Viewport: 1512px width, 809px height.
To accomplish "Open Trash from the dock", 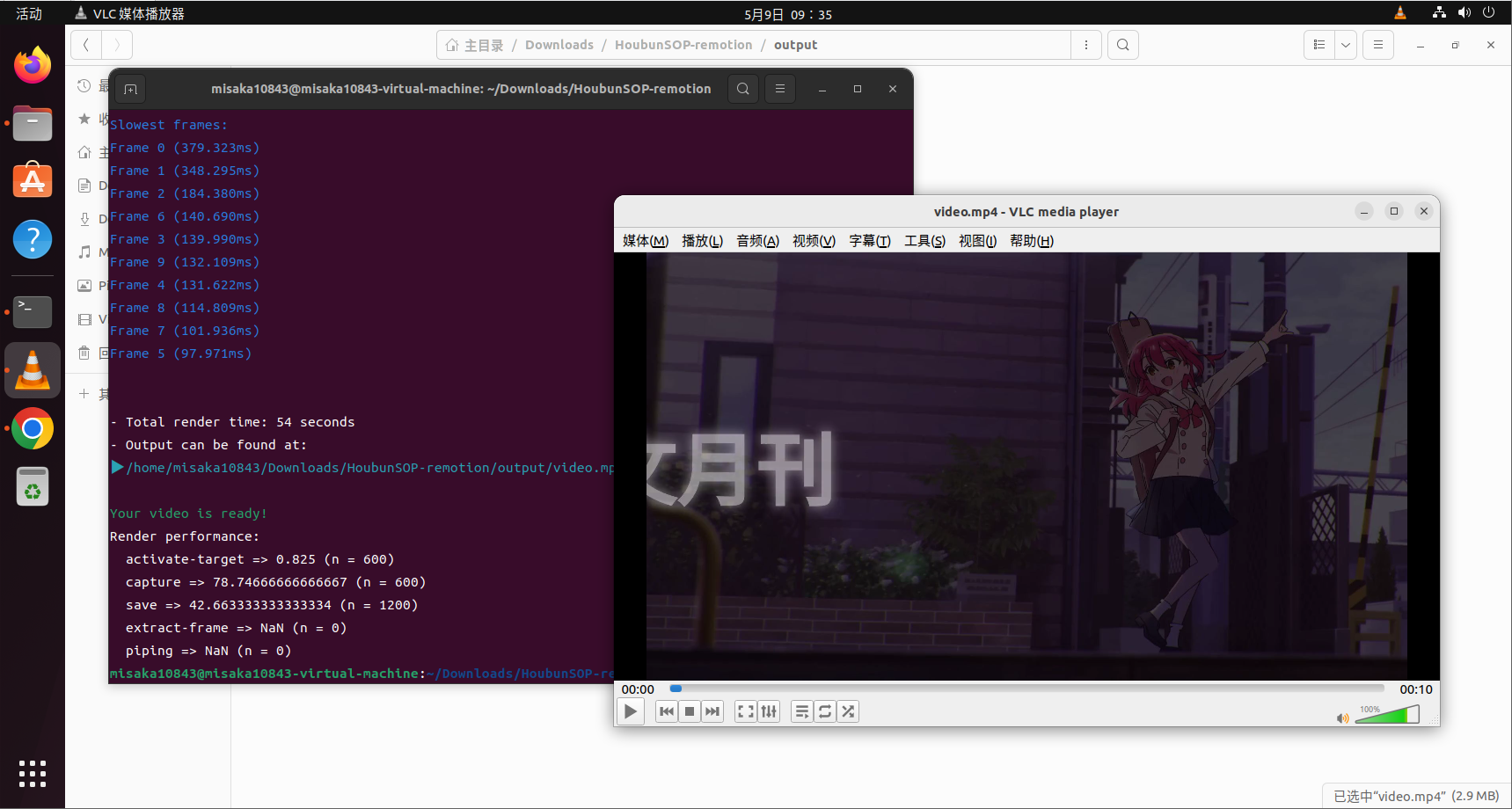I will [x=33, y=487].
